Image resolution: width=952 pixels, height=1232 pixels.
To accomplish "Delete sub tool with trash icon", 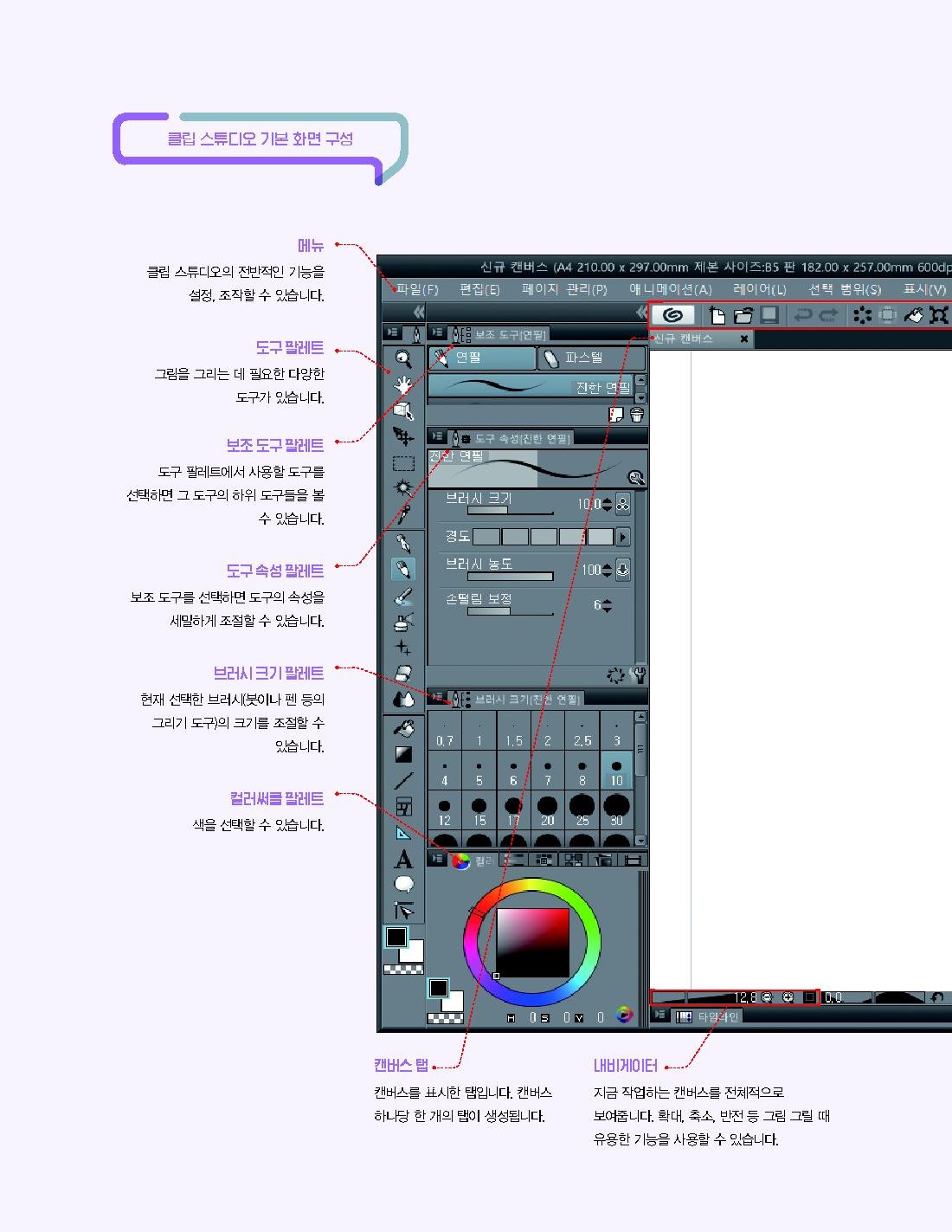I will click(x=637, y=415).
